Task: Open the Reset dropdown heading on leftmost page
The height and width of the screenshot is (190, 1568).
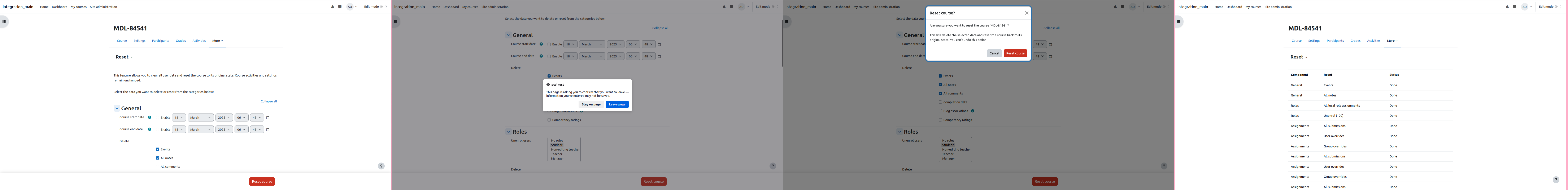Action: click(124, 57)
